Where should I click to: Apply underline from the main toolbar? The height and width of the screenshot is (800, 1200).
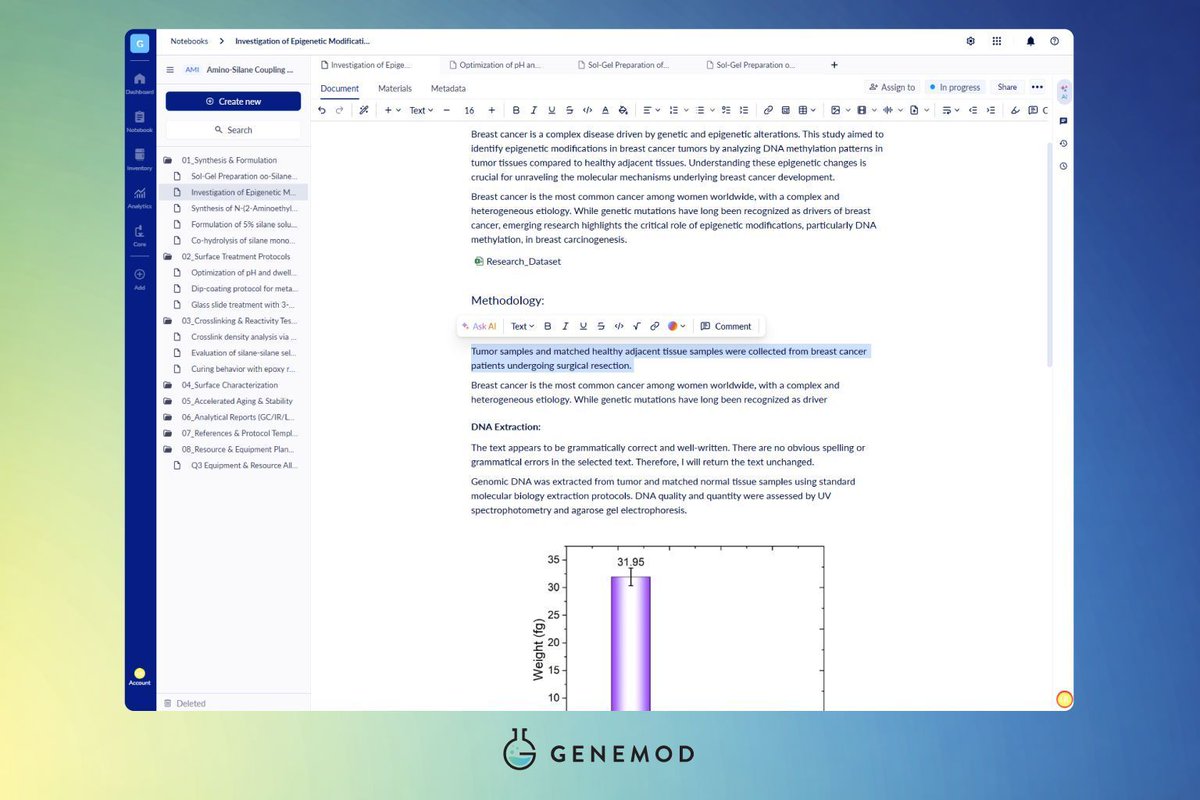click(x=552, y=110)
